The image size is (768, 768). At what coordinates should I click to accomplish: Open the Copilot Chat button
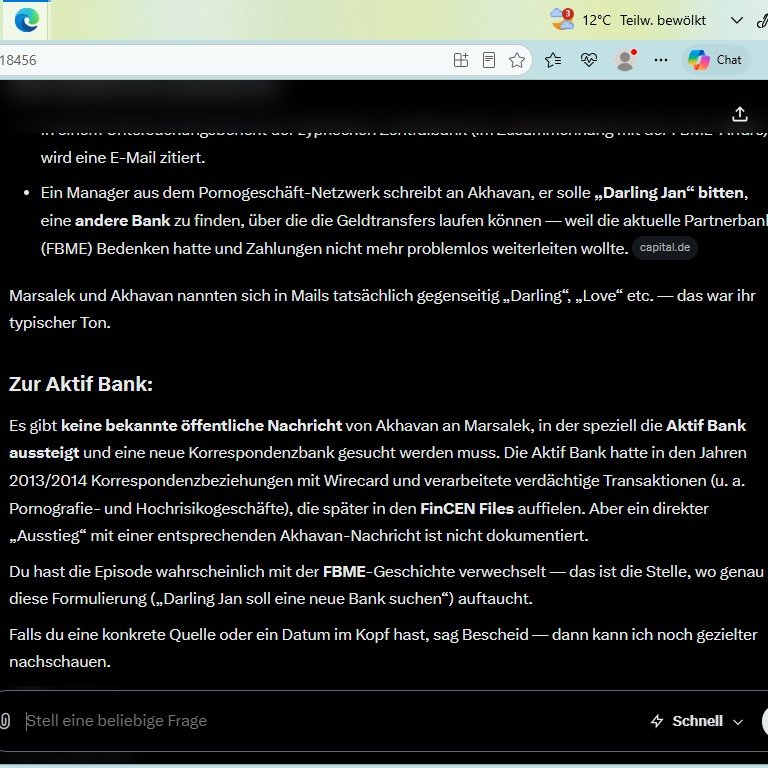point(715,60)
